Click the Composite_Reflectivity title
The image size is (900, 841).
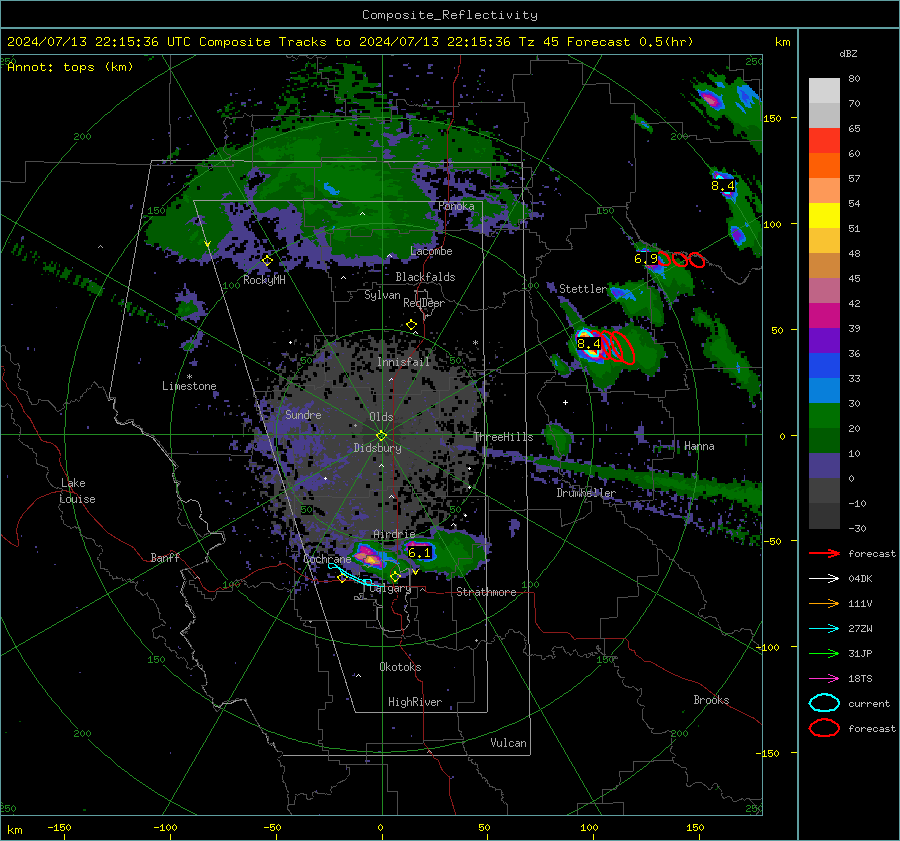[x=450, y=15]
